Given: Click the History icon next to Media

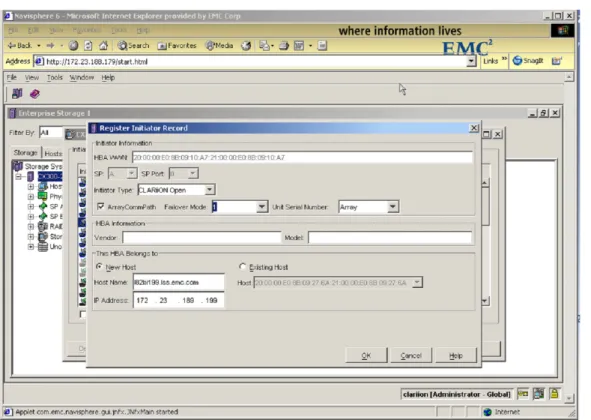Looking at the screenshot, I should [246, 46].
